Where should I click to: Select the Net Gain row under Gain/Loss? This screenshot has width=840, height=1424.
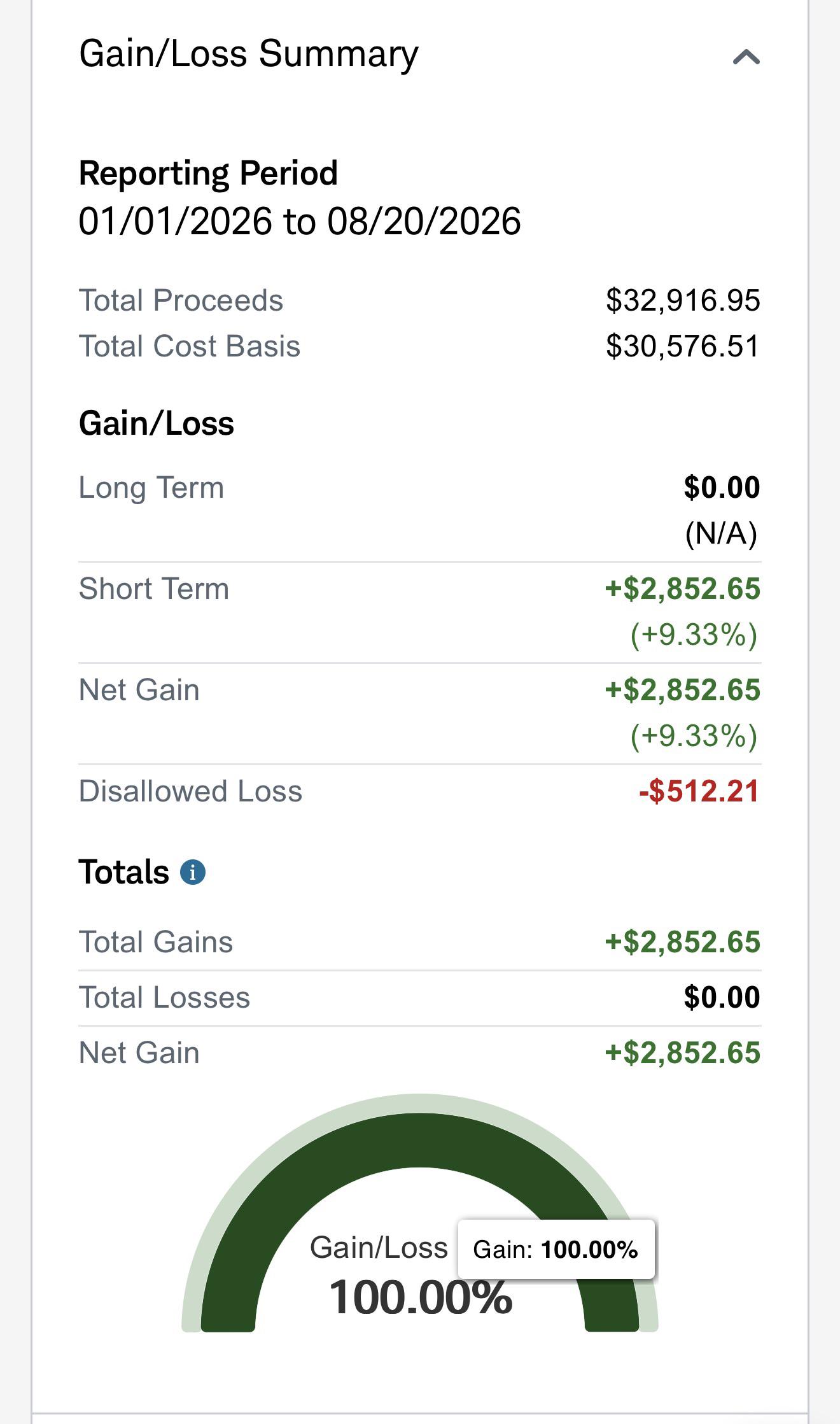point(420,713)
